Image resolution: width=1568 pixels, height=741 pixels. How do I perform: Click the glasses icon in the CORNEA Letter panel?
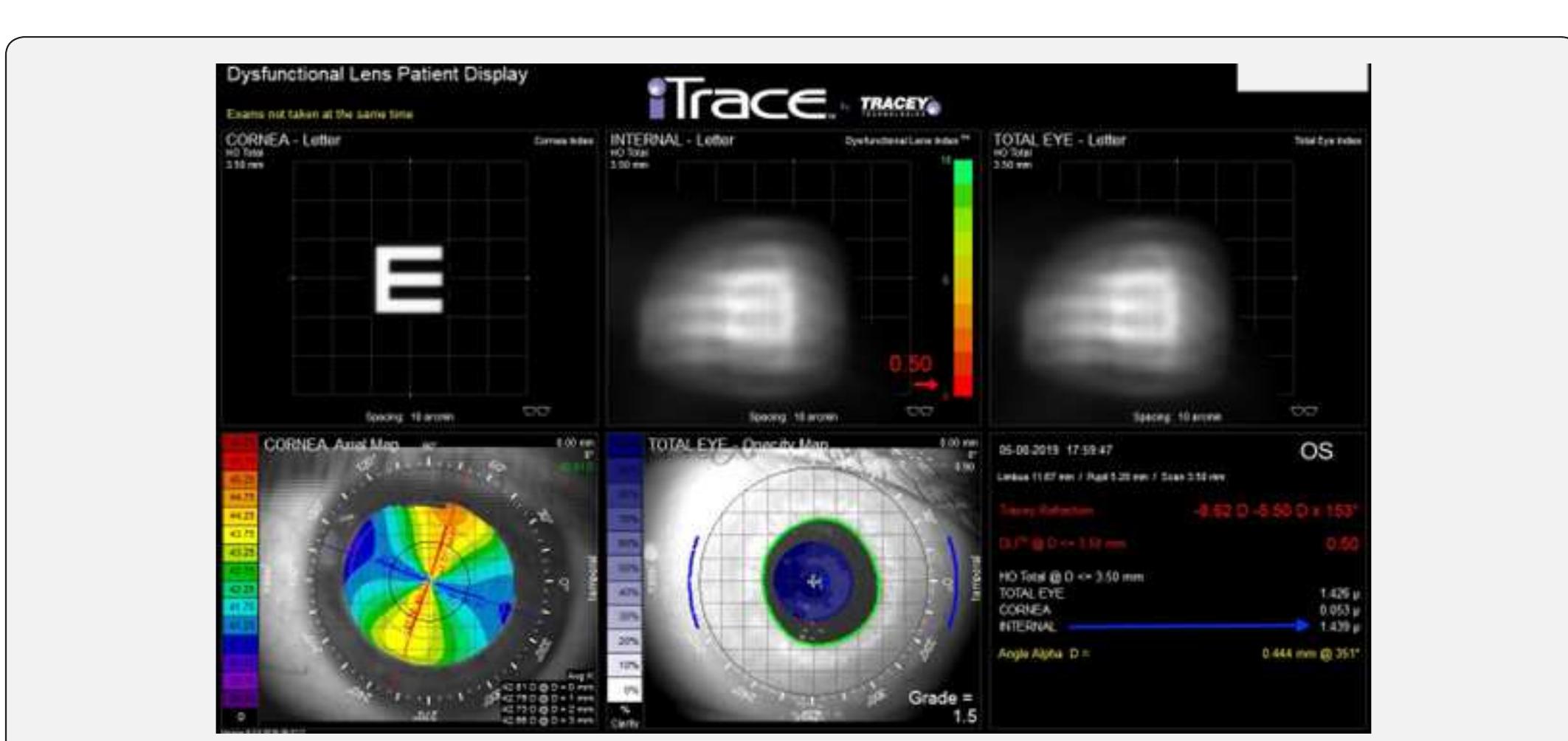[x=536, y=410]
